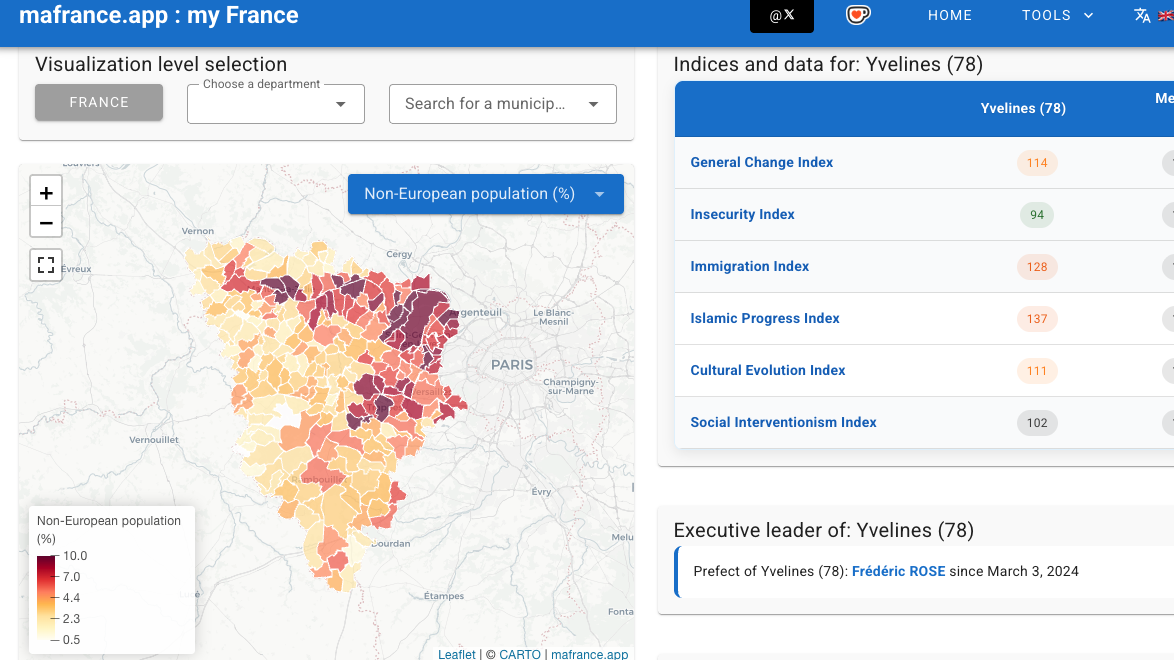
Task: Open the Islamic Progress Index link
Action: (765, 318)
